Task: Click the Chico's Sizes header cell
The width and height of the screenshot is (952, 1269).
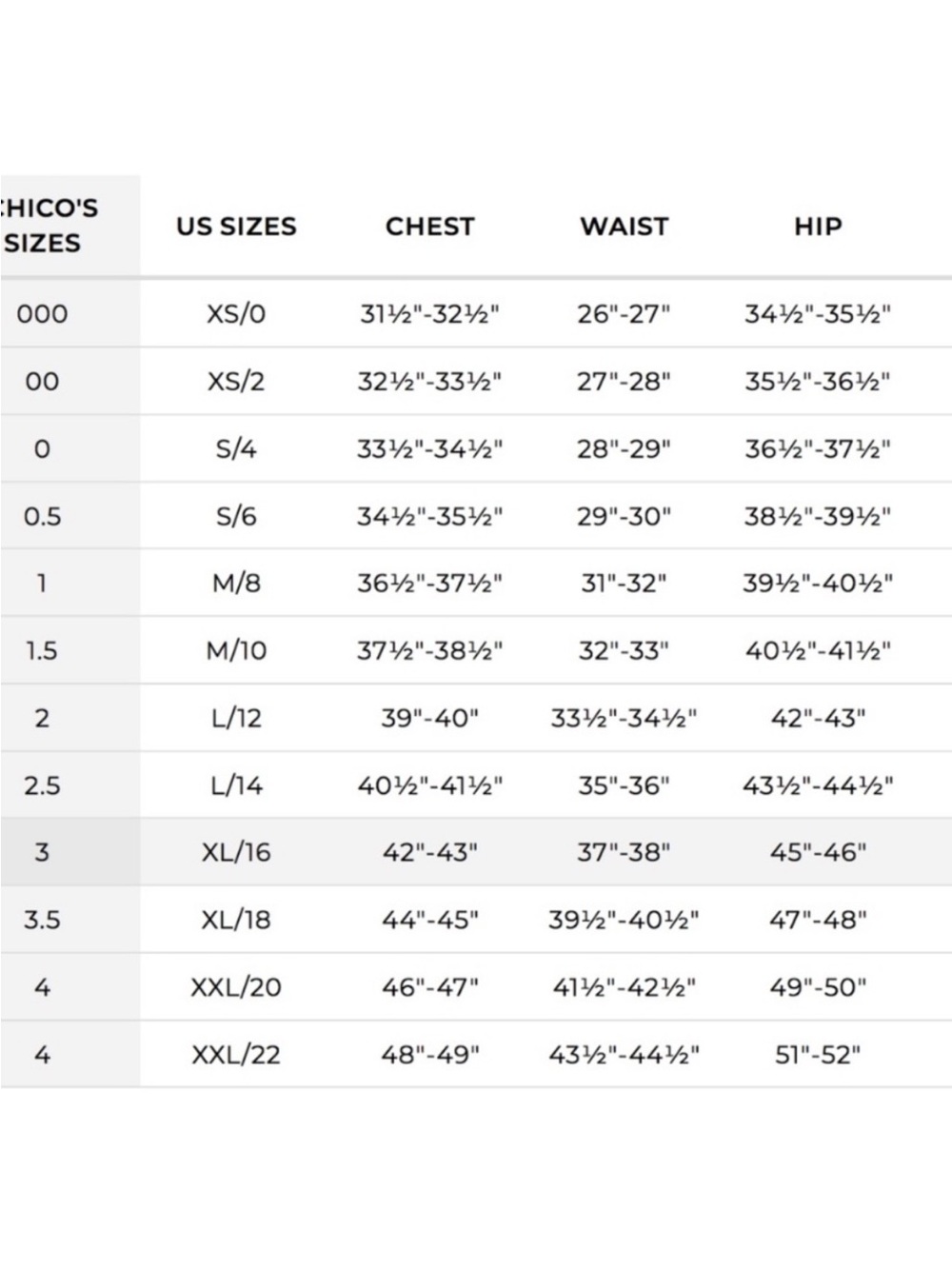Action: point(69,226)
